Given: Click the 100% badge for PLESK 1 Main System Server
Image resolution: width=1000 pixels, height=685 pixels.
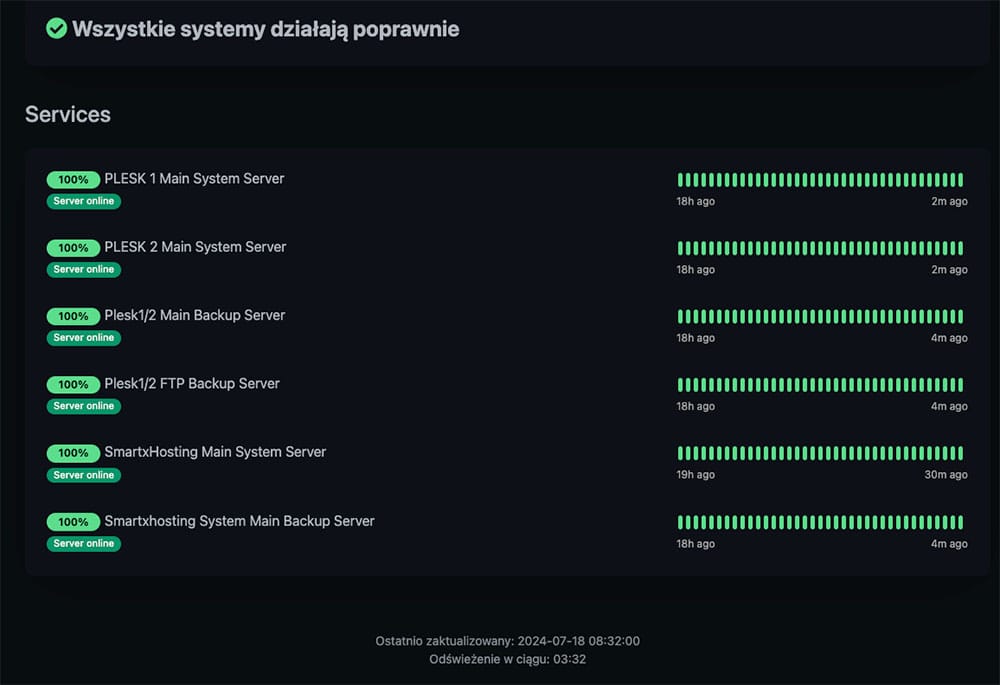Looking at the screenshot, I should (x=73, y=179).
